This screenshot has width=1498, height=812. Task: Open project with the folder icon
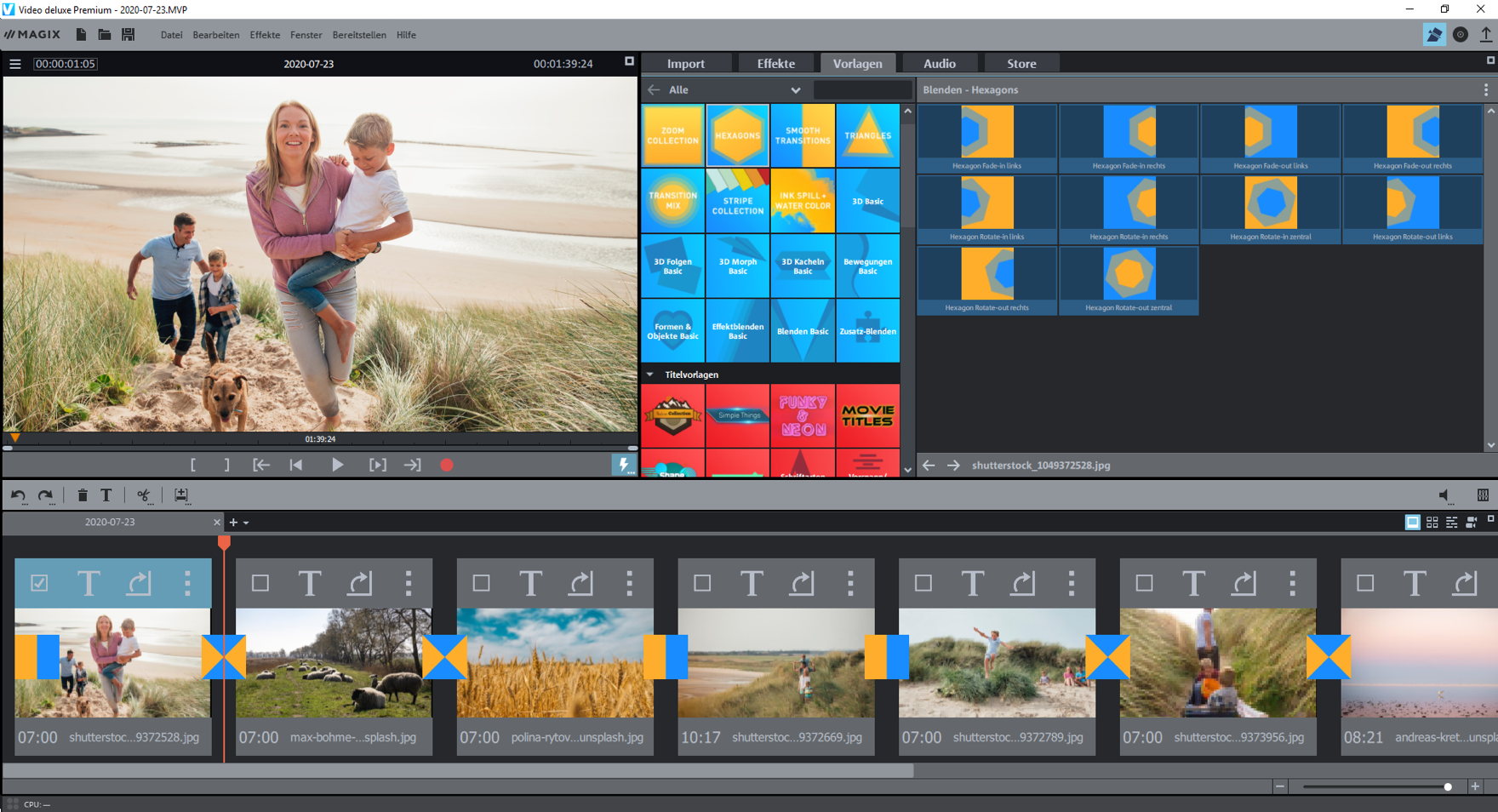(104, 35)
